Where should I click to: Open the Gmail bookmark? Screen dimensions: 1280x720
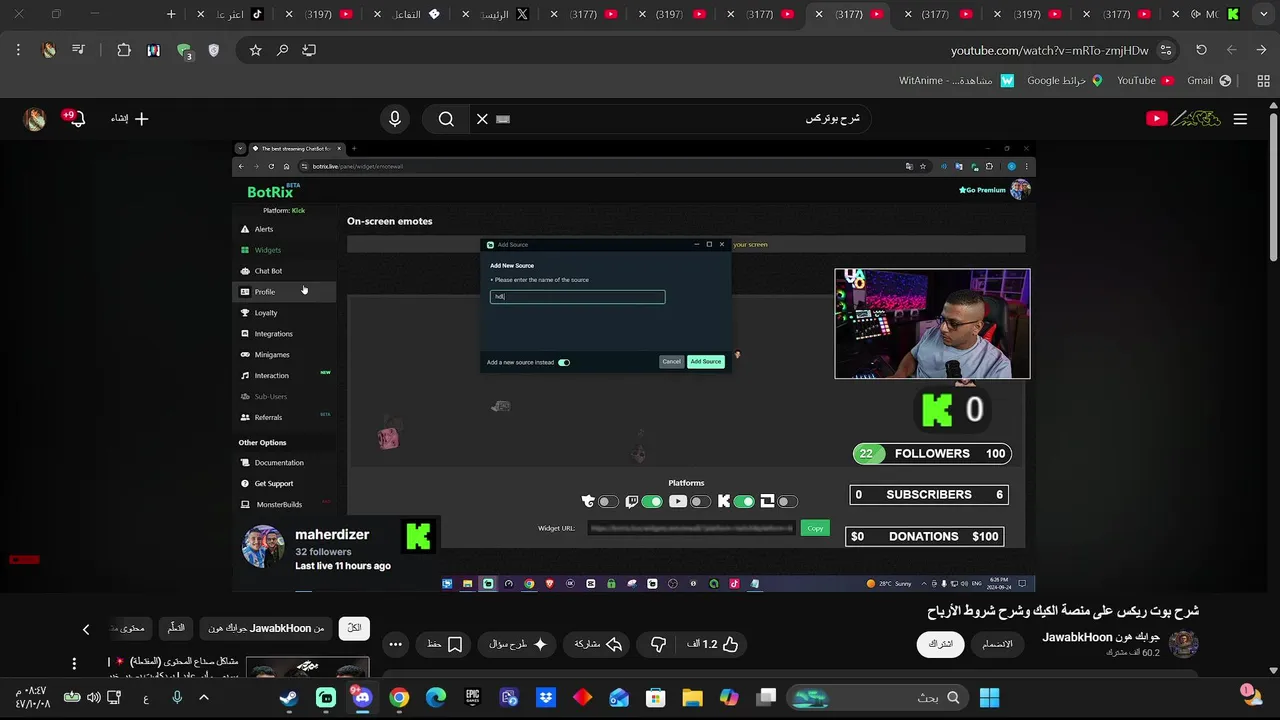1208,80
